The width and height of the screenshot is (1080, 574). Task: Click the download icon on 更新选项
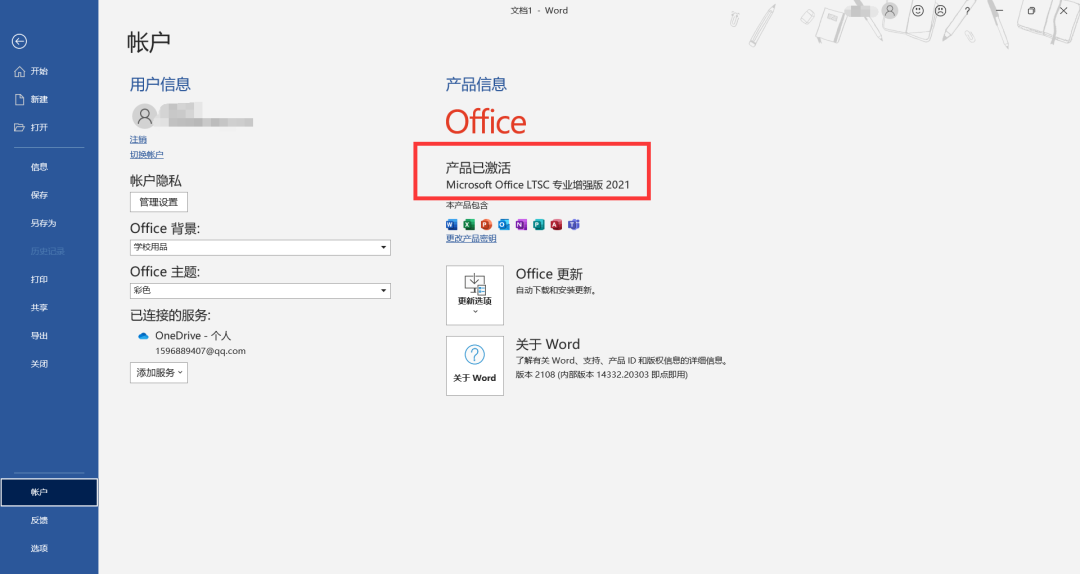pos(475,283)
